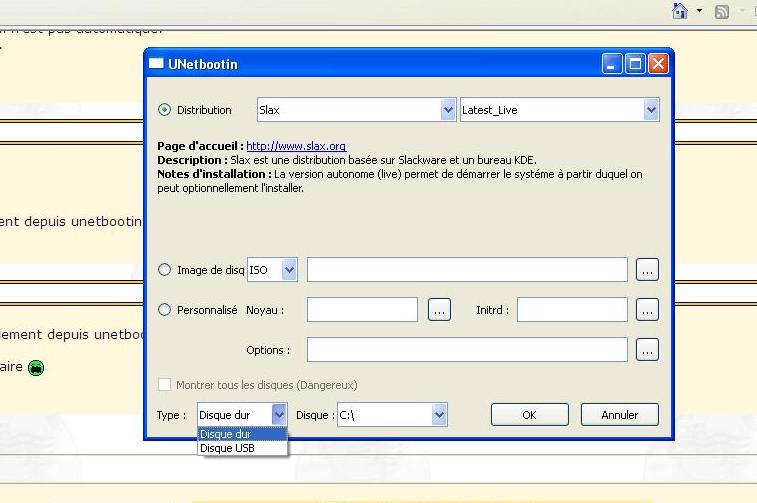Open the arrow dropdown next to home icon
This screenshot has height=503, width=757.
click(x=699, y=11)
